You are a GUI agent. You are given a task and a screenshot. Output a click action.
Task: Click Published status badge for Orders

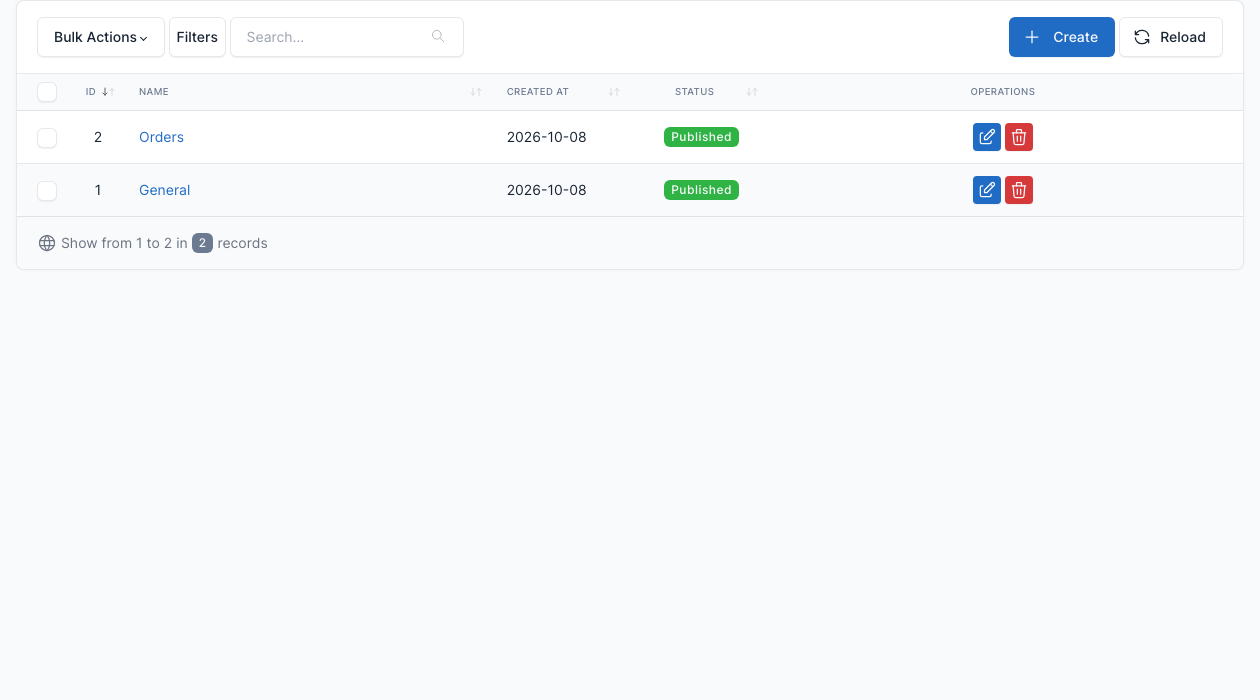click(x=701, y=137)
